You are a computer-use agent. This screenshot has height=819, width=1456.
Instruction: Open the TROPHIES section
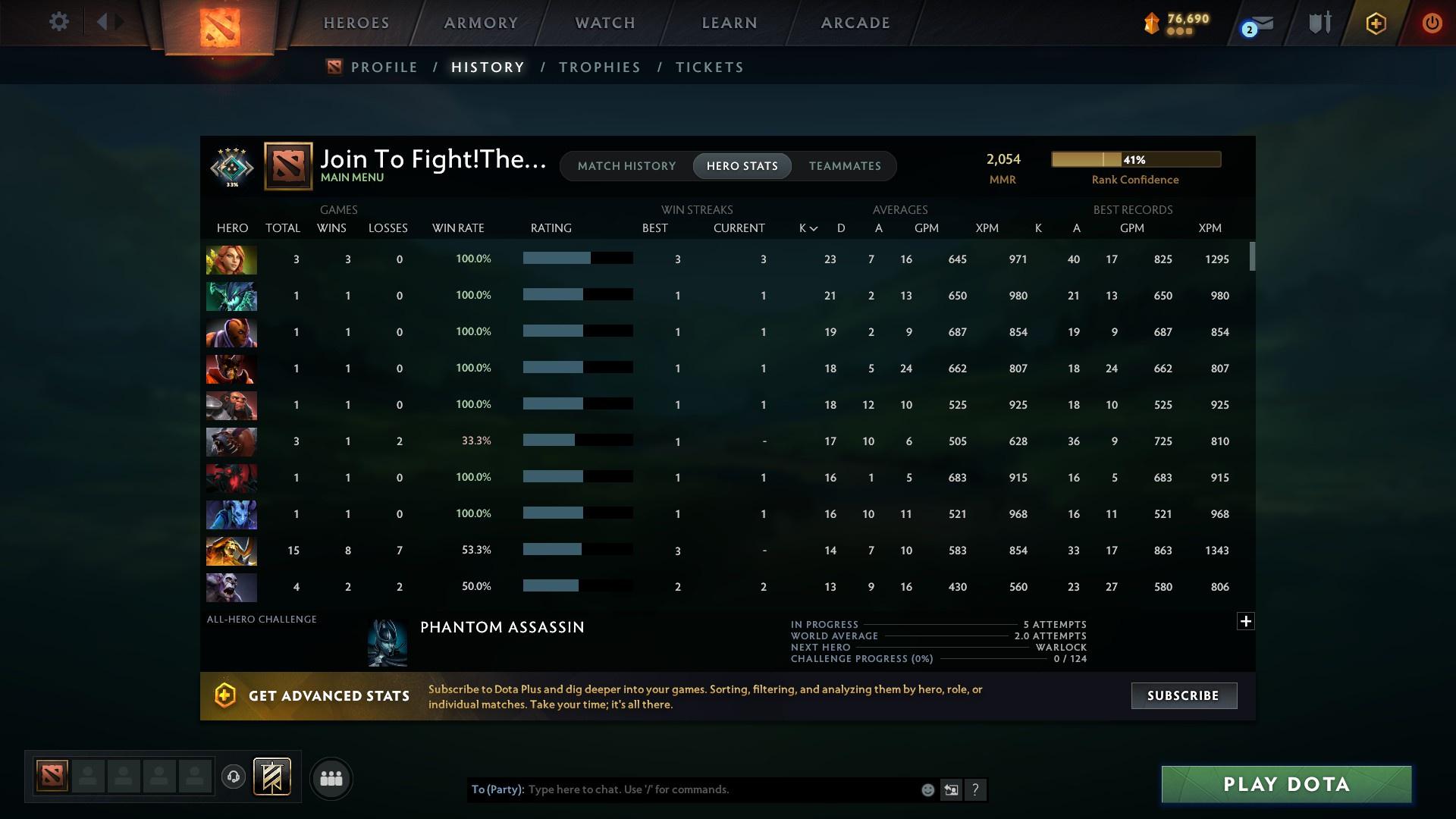599,67
